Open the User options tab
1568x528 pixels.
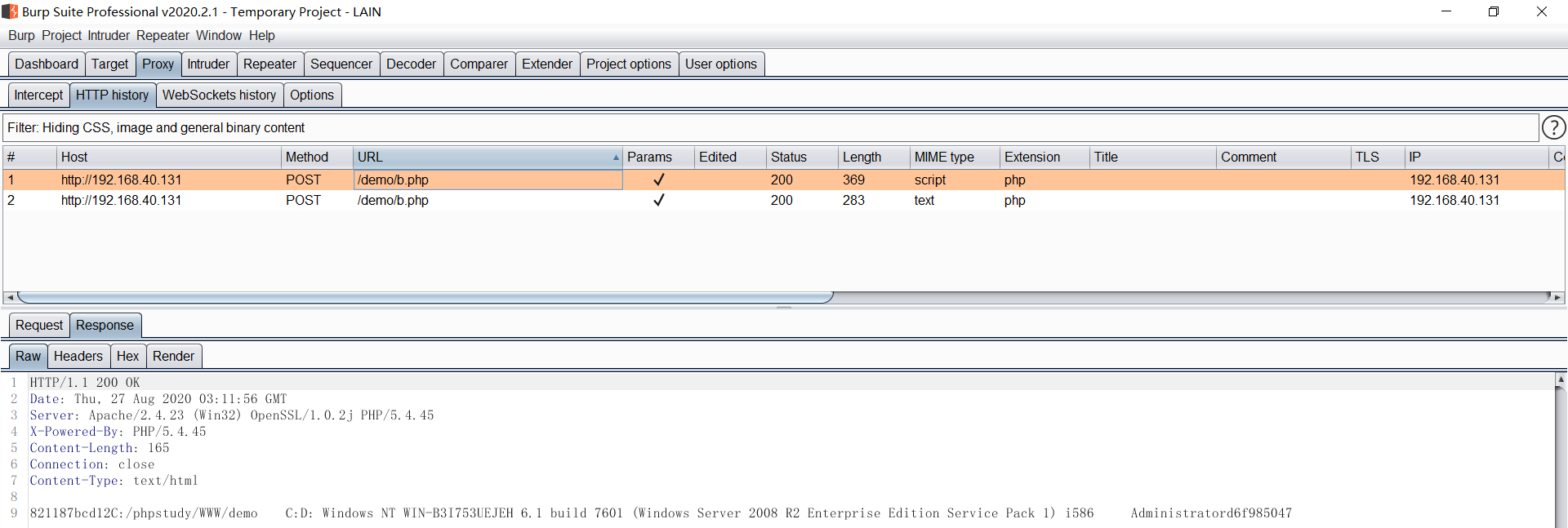pos(721,64)
